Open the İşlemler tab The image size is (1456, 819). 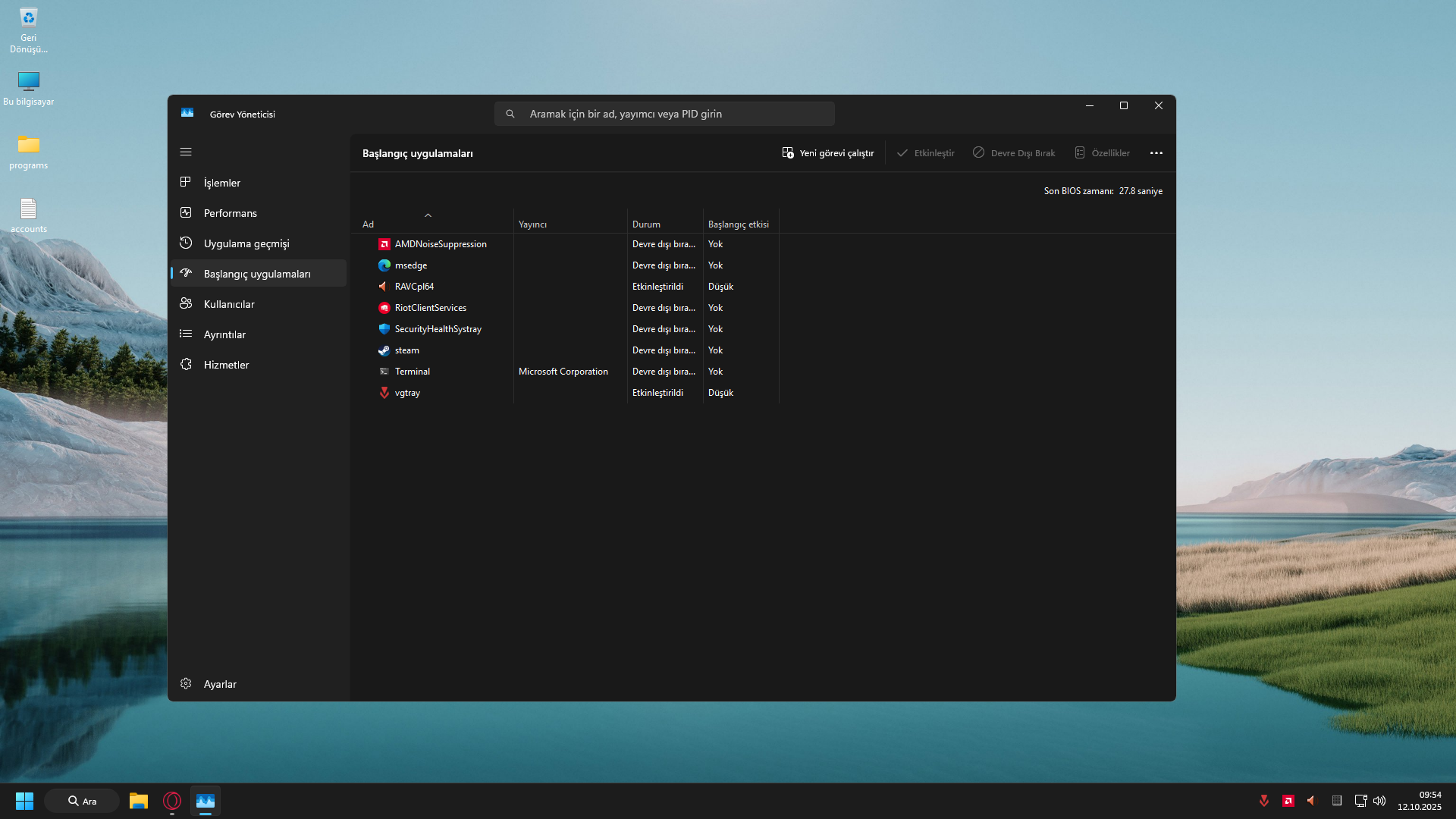[x=221, y=183]
